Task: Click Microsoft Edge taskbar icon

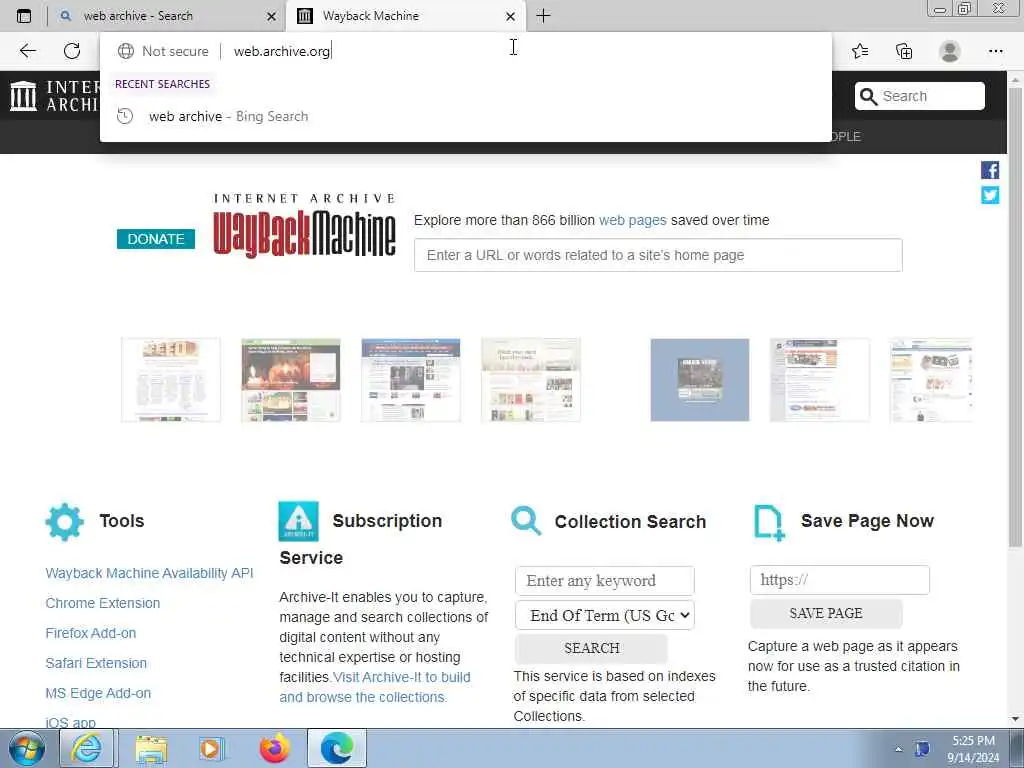Action: tap(337, 748)
